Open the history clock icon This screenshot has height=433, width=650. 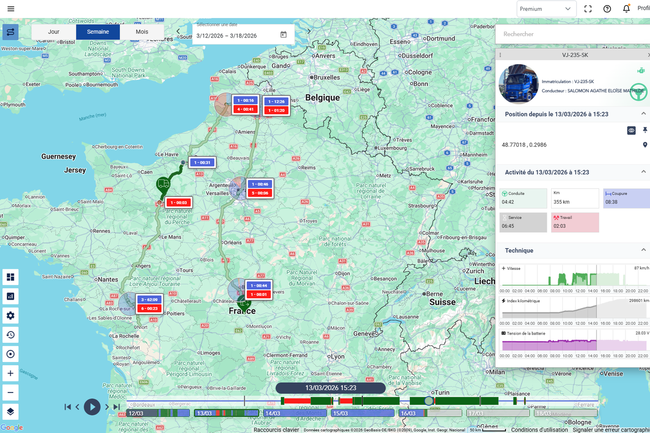[10, 334]
